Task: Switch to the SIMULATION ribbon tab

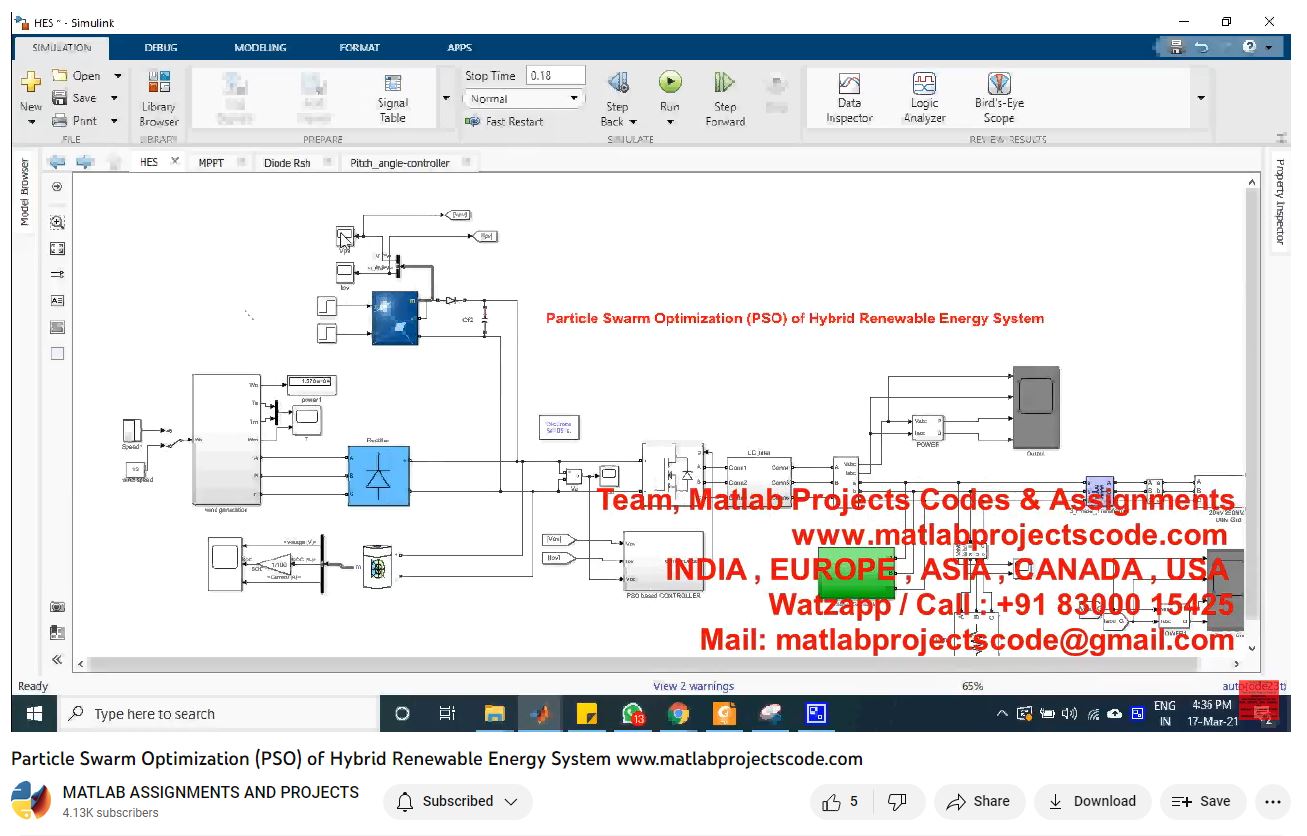Action: tap(62, 47)
